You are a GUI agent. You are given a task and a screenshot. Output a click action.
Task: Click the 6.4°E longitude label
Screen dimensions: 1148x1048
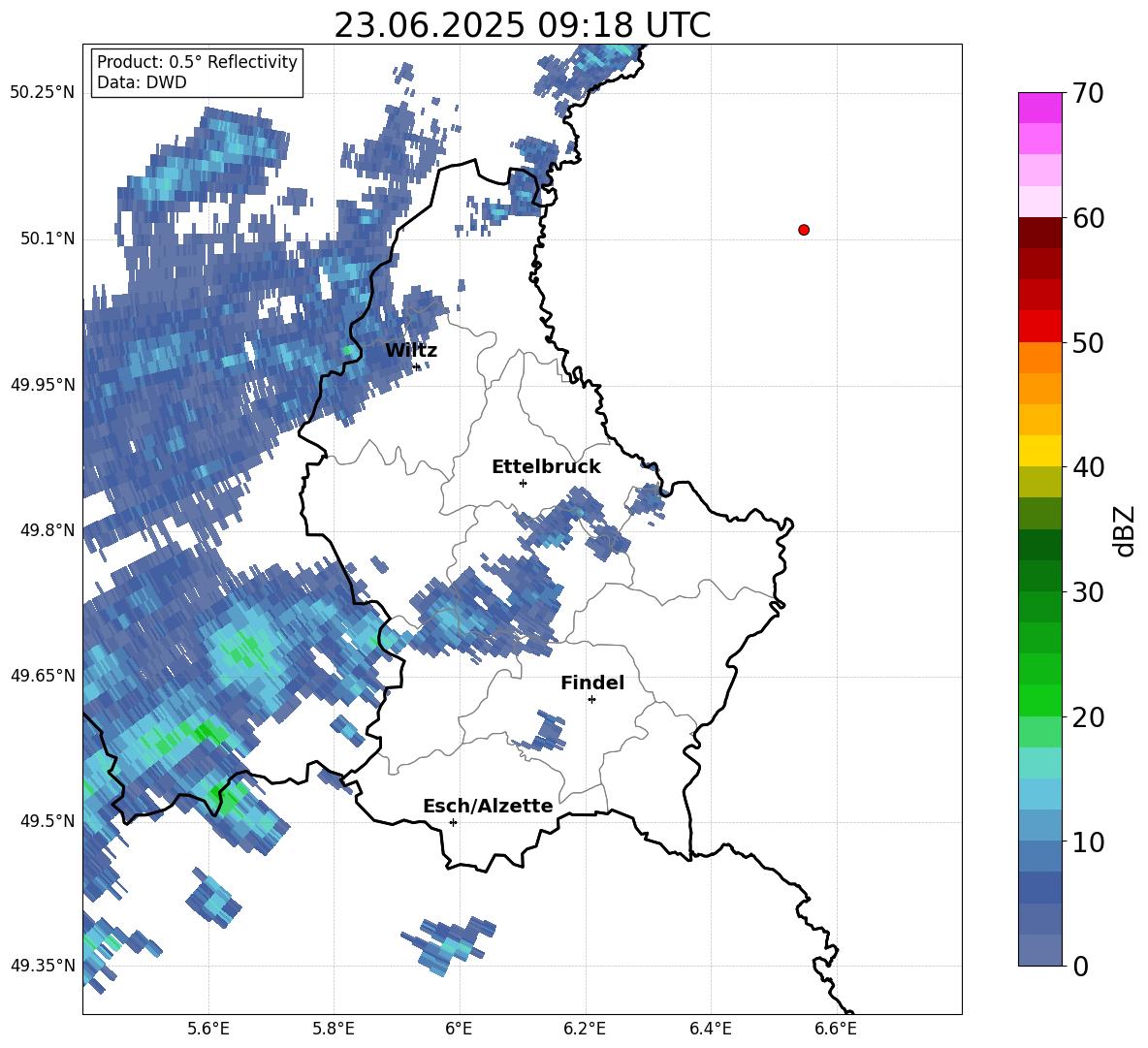click(710, 1029)
